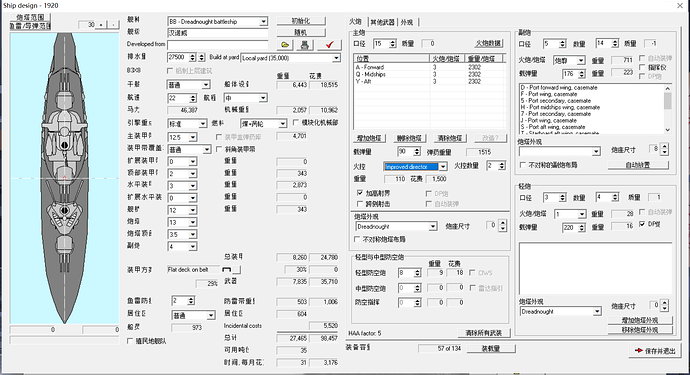Click the red check mark button

pos(329,44)
